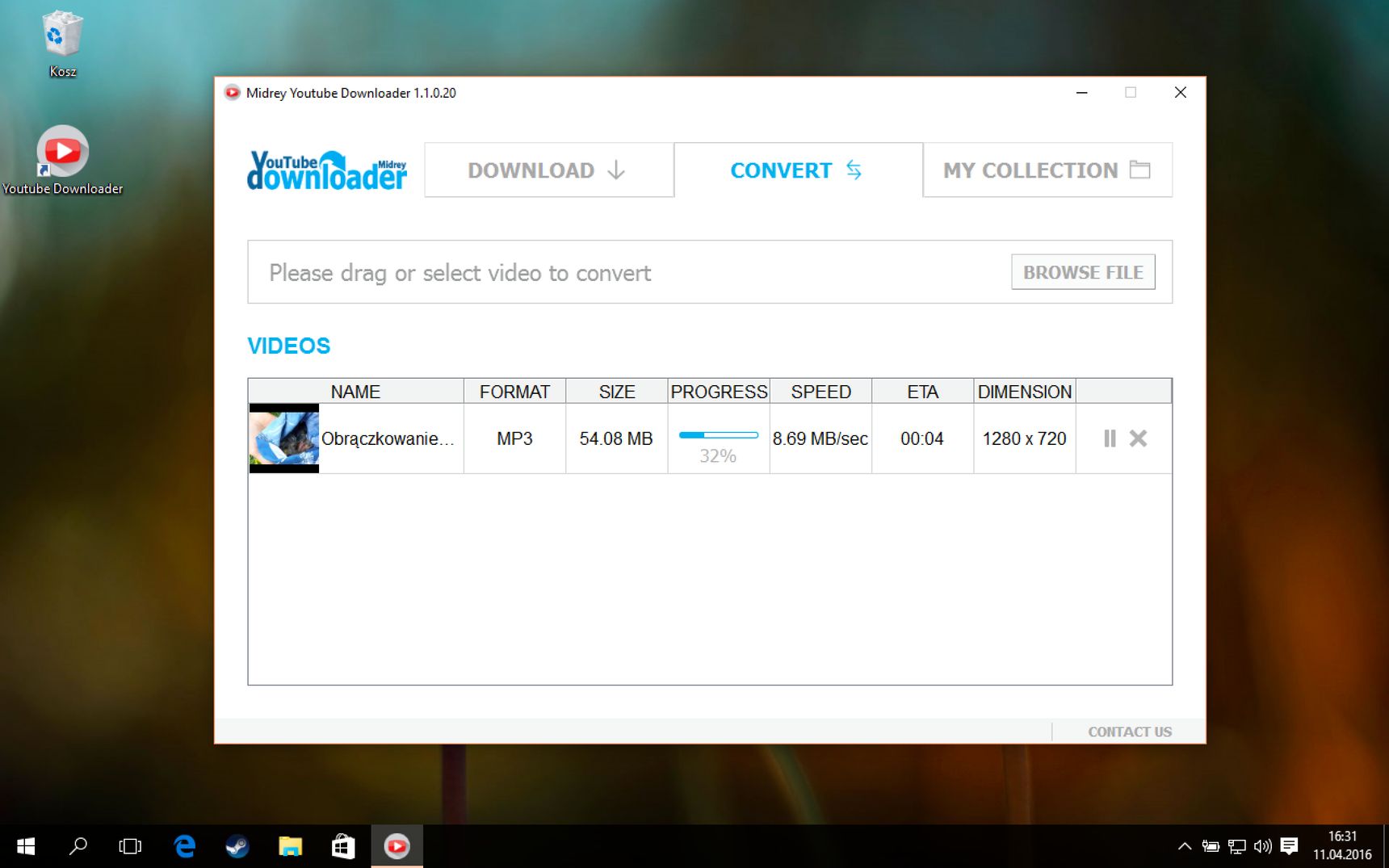Open the Kosz recycle bin desktop icon
The width and height of the screenshot is (1389, 868).
pyautogui.click(x=62, y=44)
